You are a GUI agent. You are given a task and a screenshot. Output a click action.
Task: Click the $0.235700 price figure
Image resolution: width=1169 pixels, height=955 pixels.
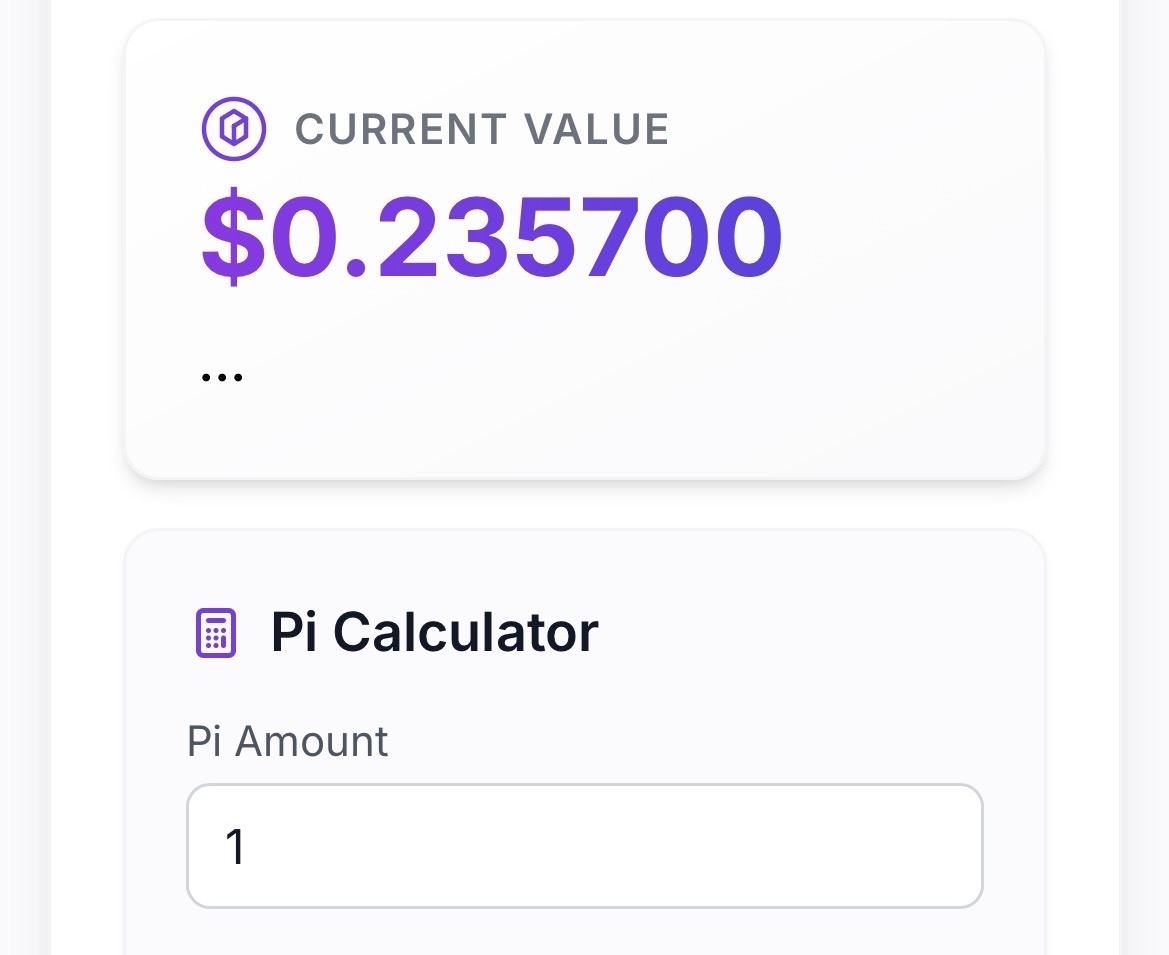coord(492,237)
